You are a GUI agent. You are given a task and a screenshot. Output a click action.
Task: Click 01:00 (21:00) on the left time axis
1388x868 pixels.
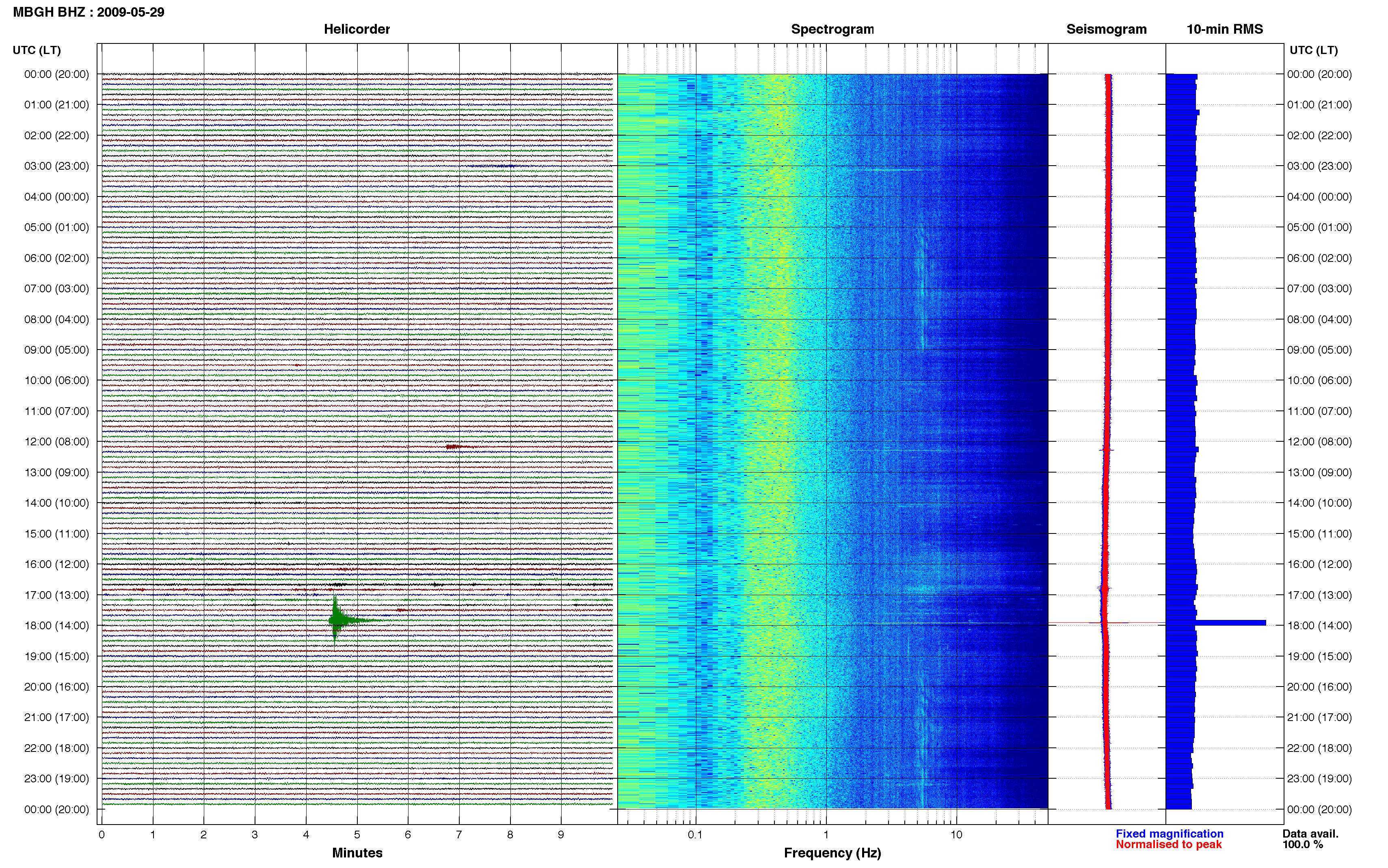pos(57,104)
